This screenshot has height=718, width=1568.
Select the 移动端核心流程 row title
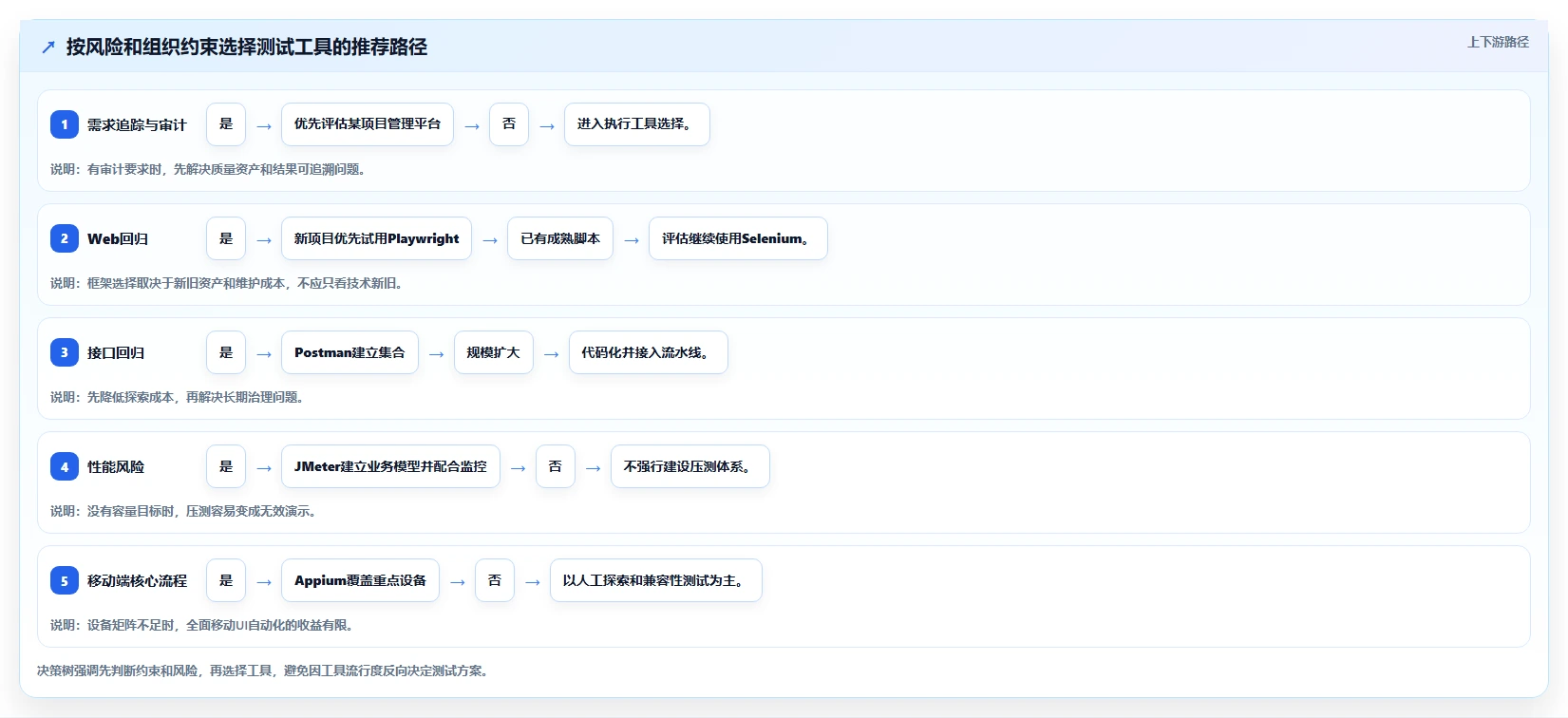tap(137, 580)
